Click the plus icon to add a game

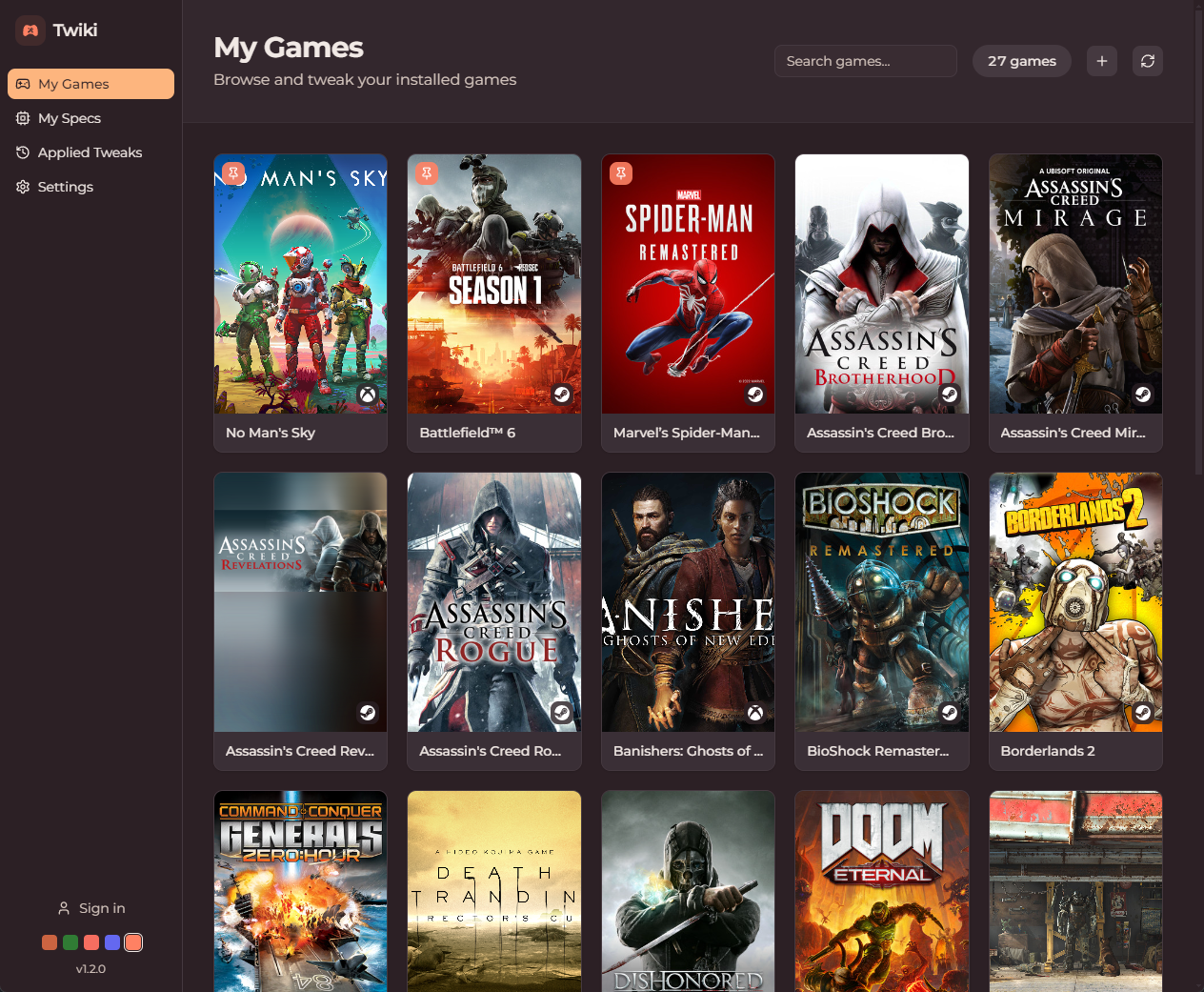pyautogui.click(x=1101, y=60)
